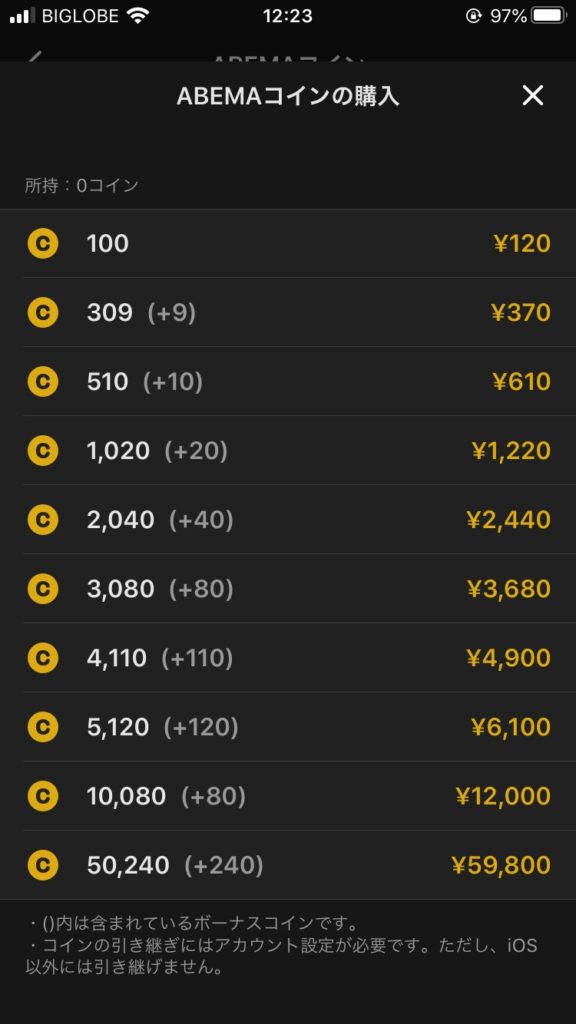Viewport: 576px width, 1024px height.
Task: Select the 5,120 coins (+120) row
Action: 288,727
